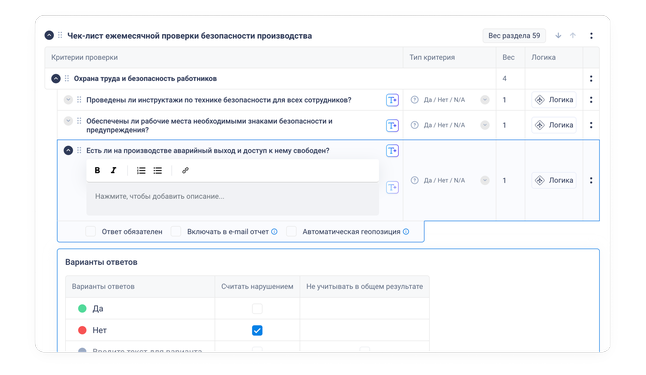Click the info icon next to 'Автоматическая геопозиция'
Image resolution: width=646 pixels, height=375 pixels.
(x=406, y=232)
